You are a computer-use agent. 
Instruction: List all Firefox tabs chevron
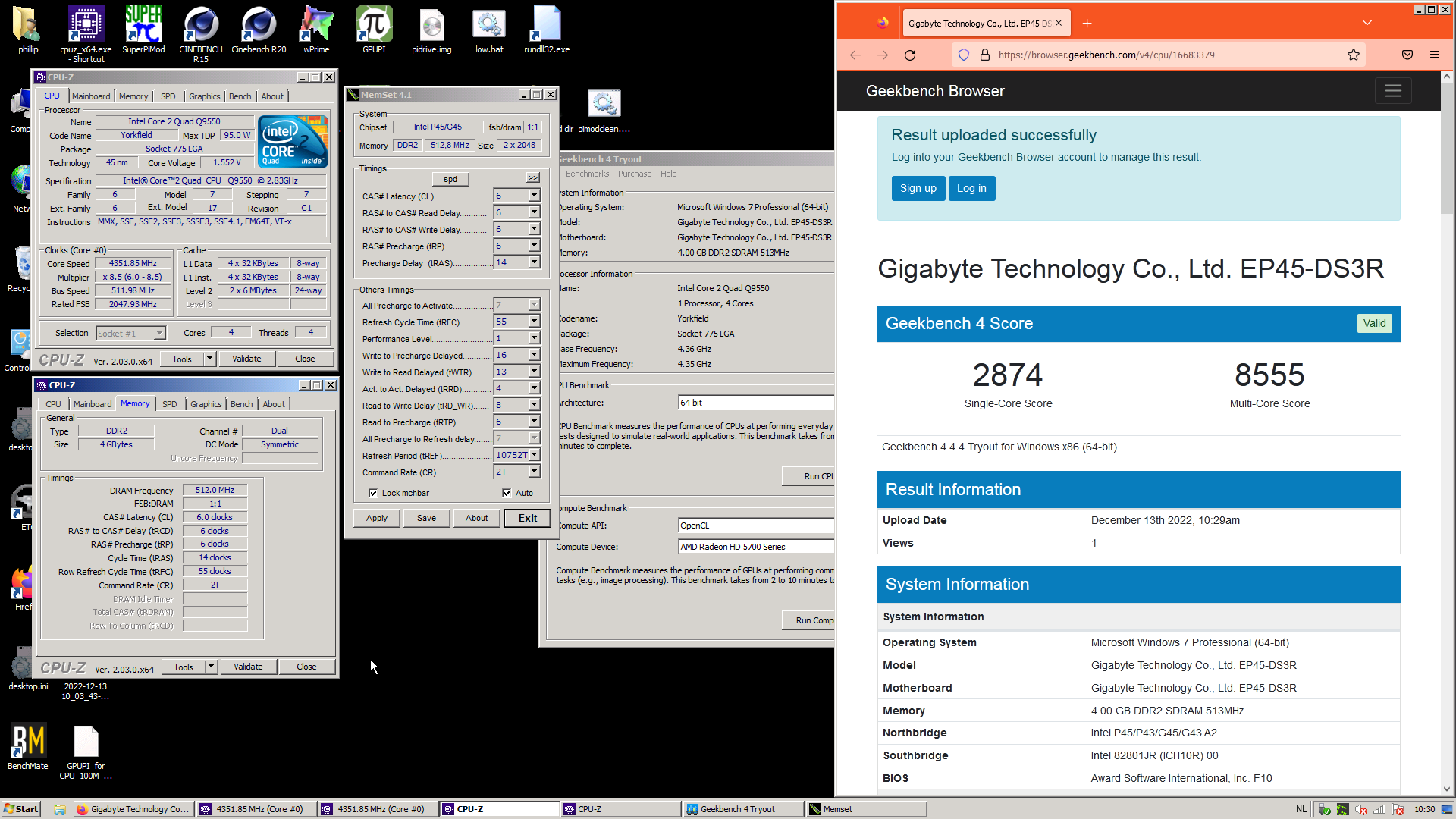[1367, 24]
